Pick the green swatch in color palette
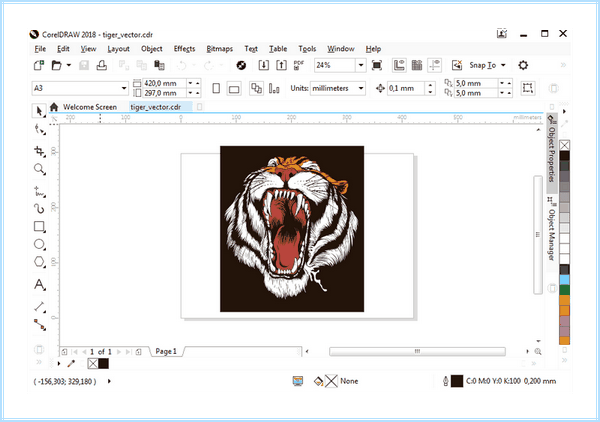Screen dimensions: 600x422 pyautogui.click(x=564, y=290)
